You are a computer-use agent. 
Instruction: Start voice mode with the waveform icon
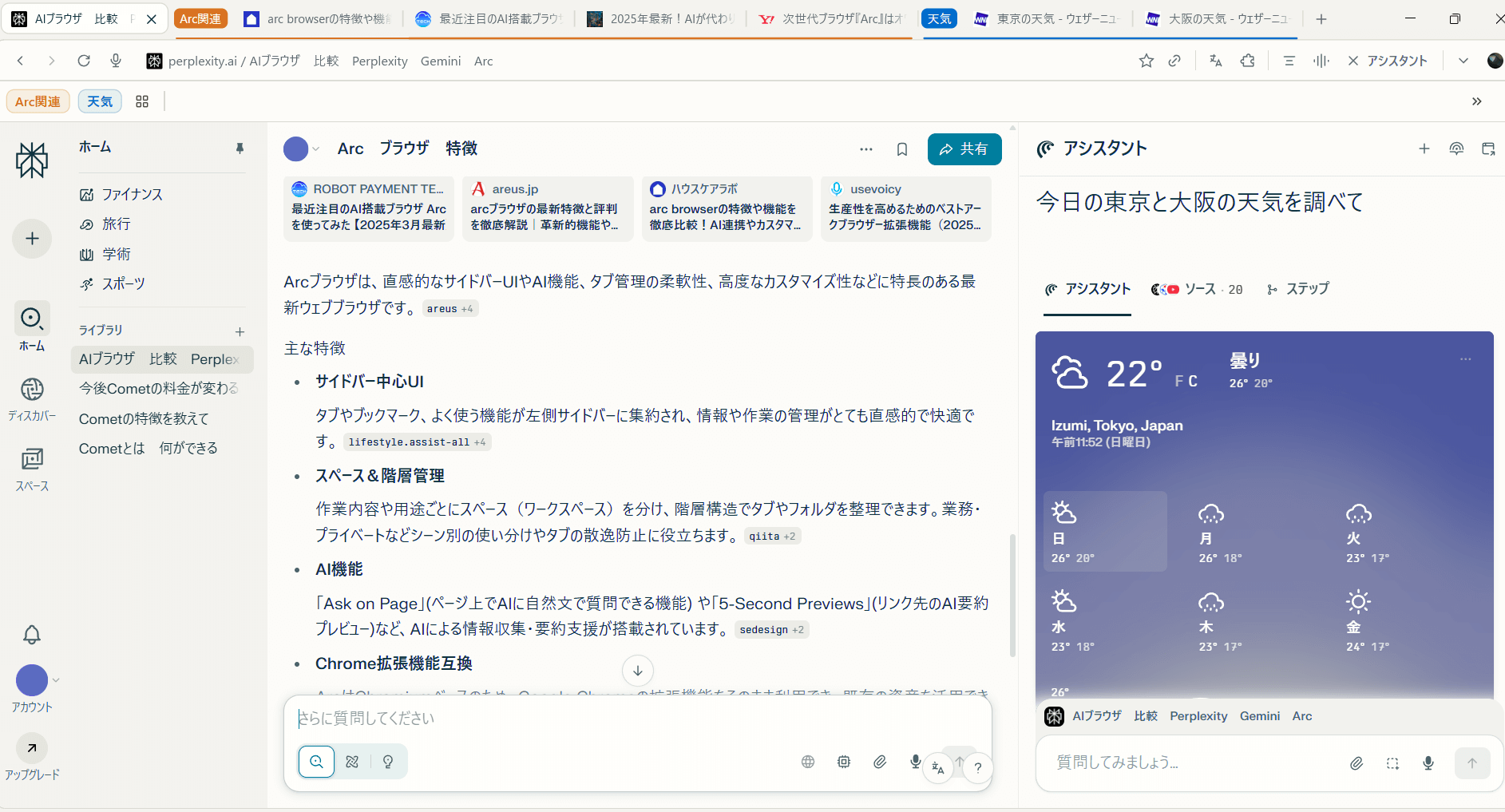pyautogui.click(x=1321, y=61)
